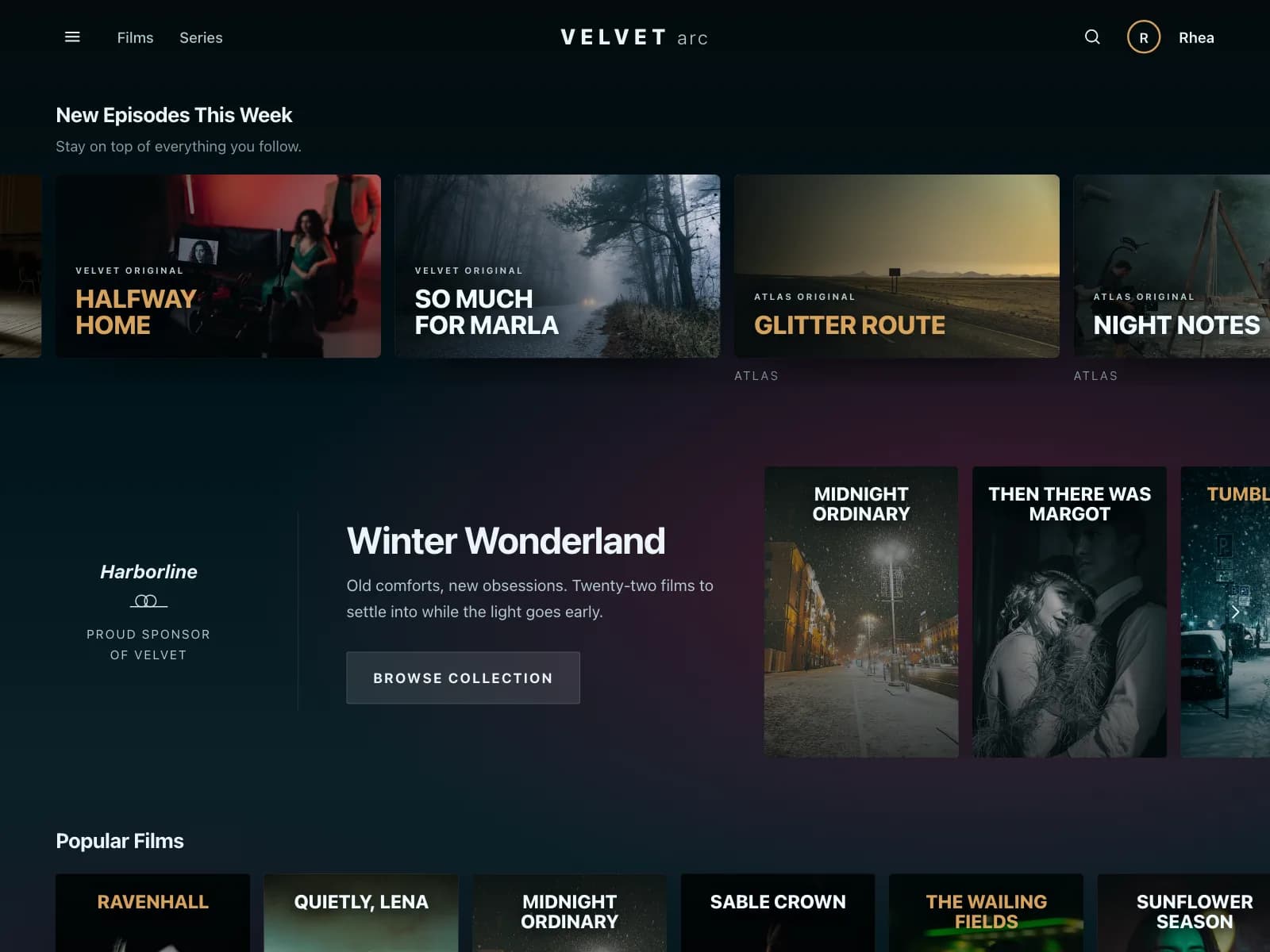Click the Winter Wonderland title
Viewport: 1270px width, 952px height.
(506, 541)
